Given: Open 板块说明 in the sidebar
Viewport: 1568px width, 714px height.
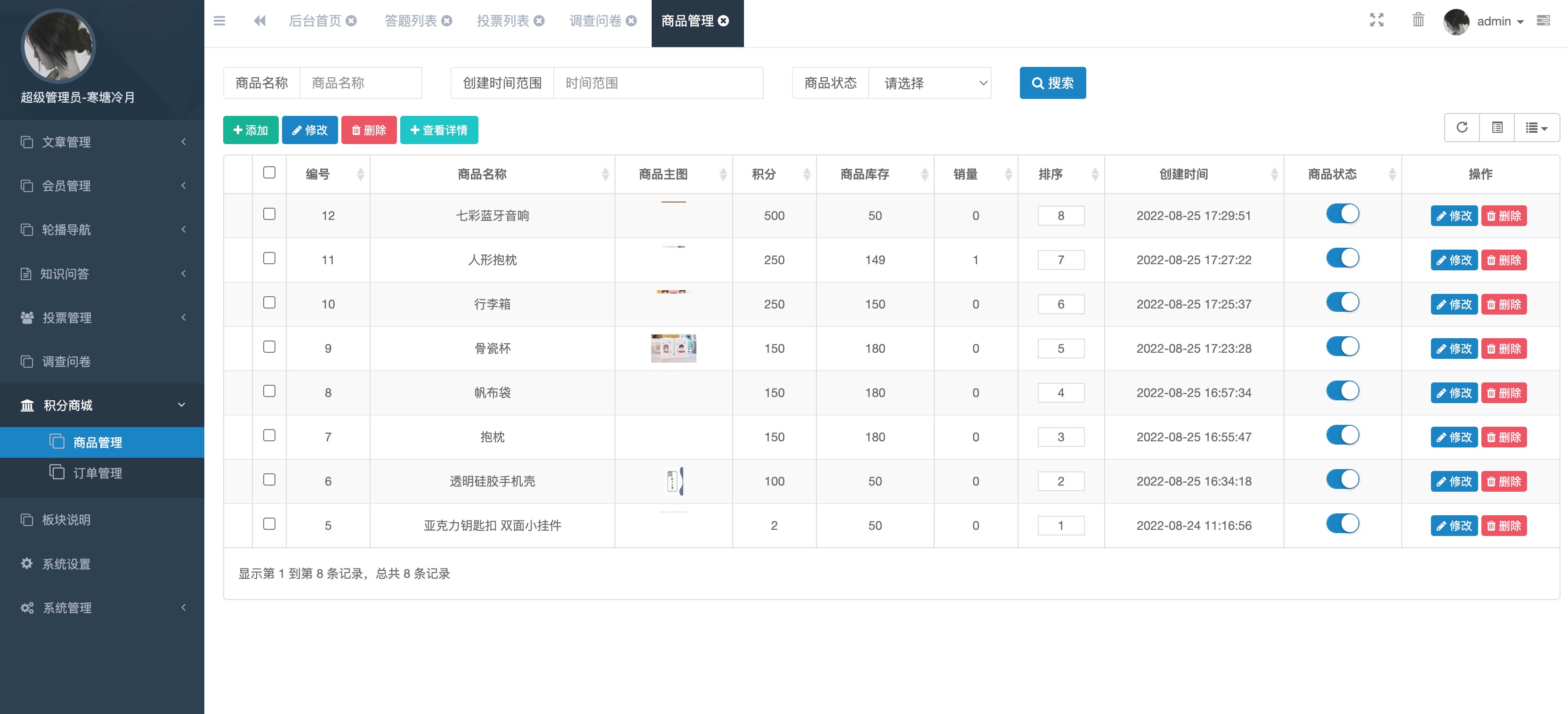Looking at the screenshot, I should coord(102,520).
